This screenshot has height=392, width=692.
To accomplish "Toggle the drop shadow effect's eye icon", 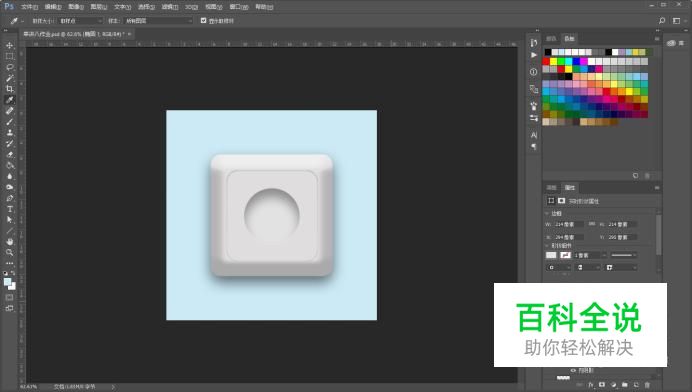I will pyautogui.click(x=573, y=370).
